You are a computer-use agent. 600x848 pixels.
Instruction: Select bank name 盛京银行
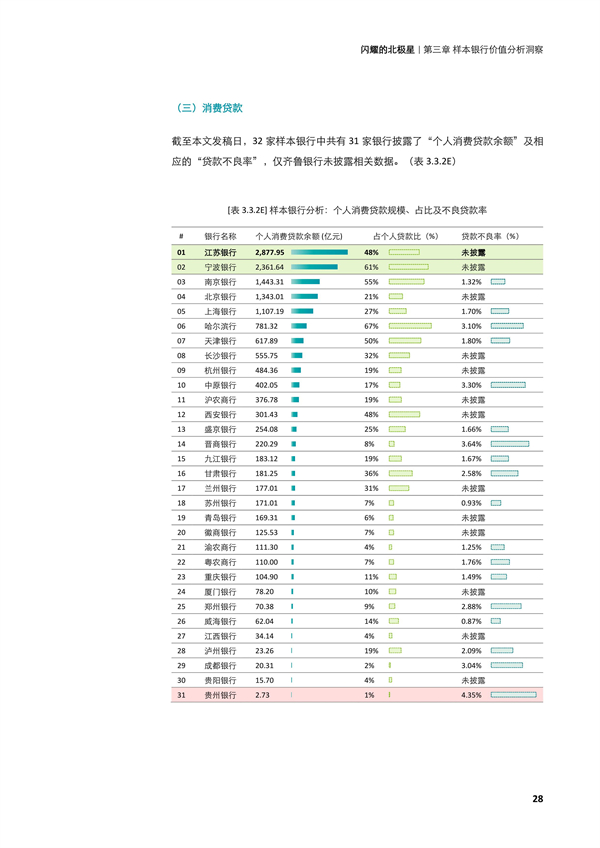tap(220, 429)
